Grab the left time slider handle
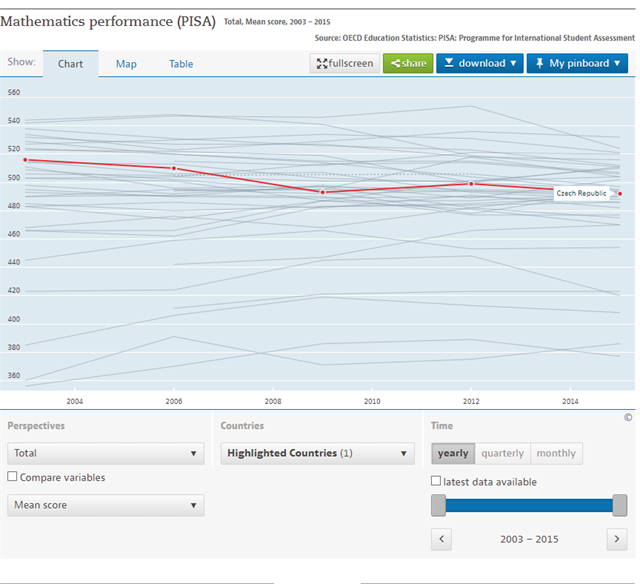The height and width of the screenshot is (584, 640). click(x=438, y=506)
